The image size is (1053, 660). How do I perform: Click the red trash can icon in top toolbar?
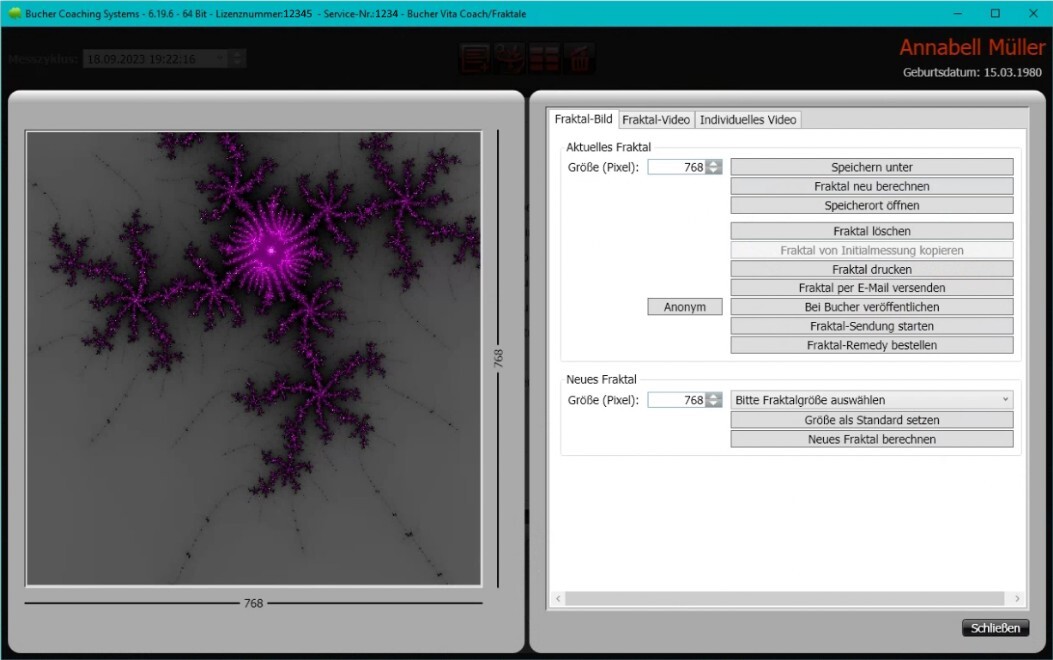point(580,58)
